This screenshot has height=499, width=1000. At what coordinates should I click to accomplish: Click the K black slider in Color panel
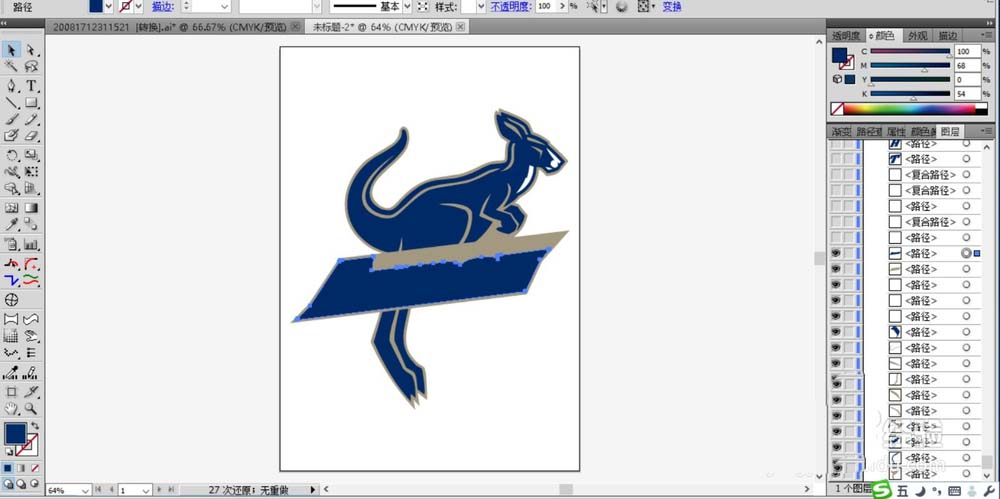tap(910, 94)
